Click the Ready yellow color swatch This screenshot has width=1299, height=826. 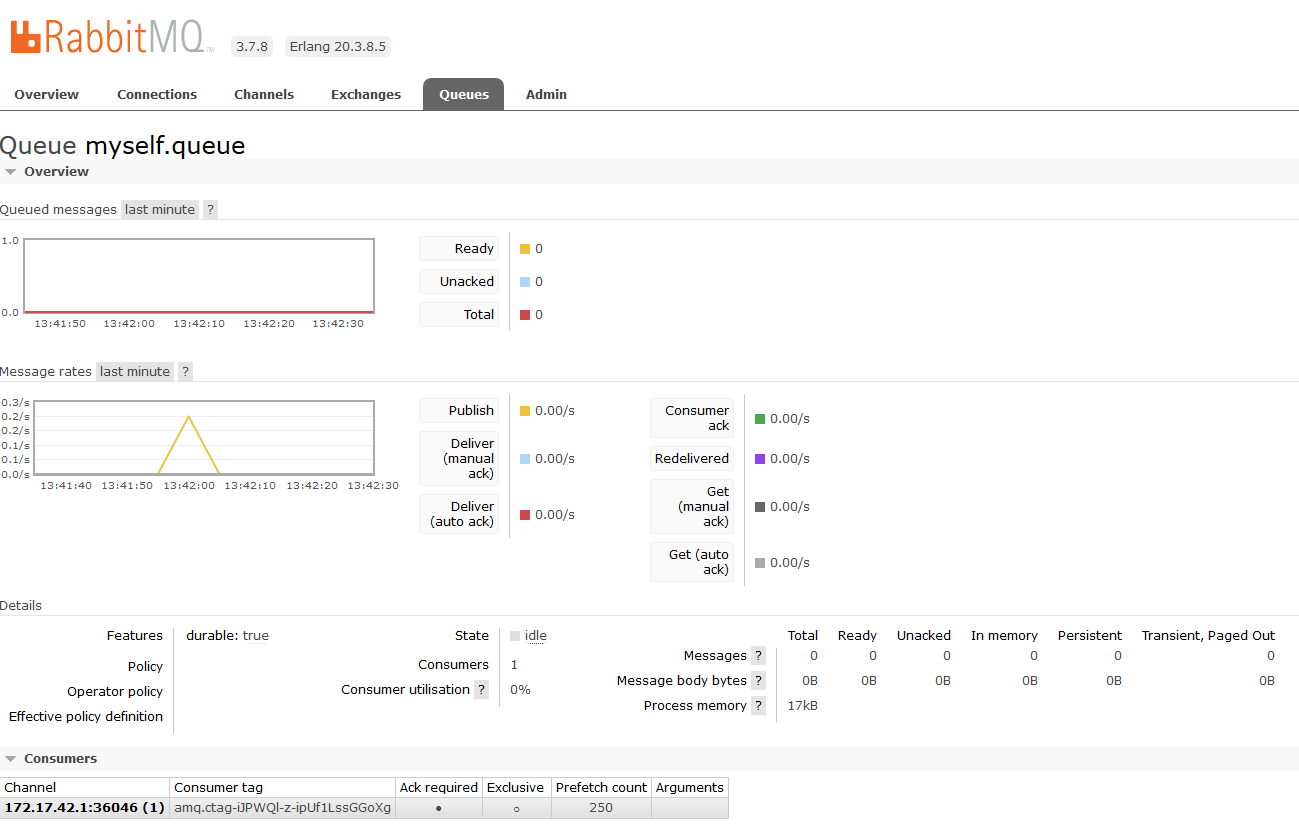[x=525, y=249]
